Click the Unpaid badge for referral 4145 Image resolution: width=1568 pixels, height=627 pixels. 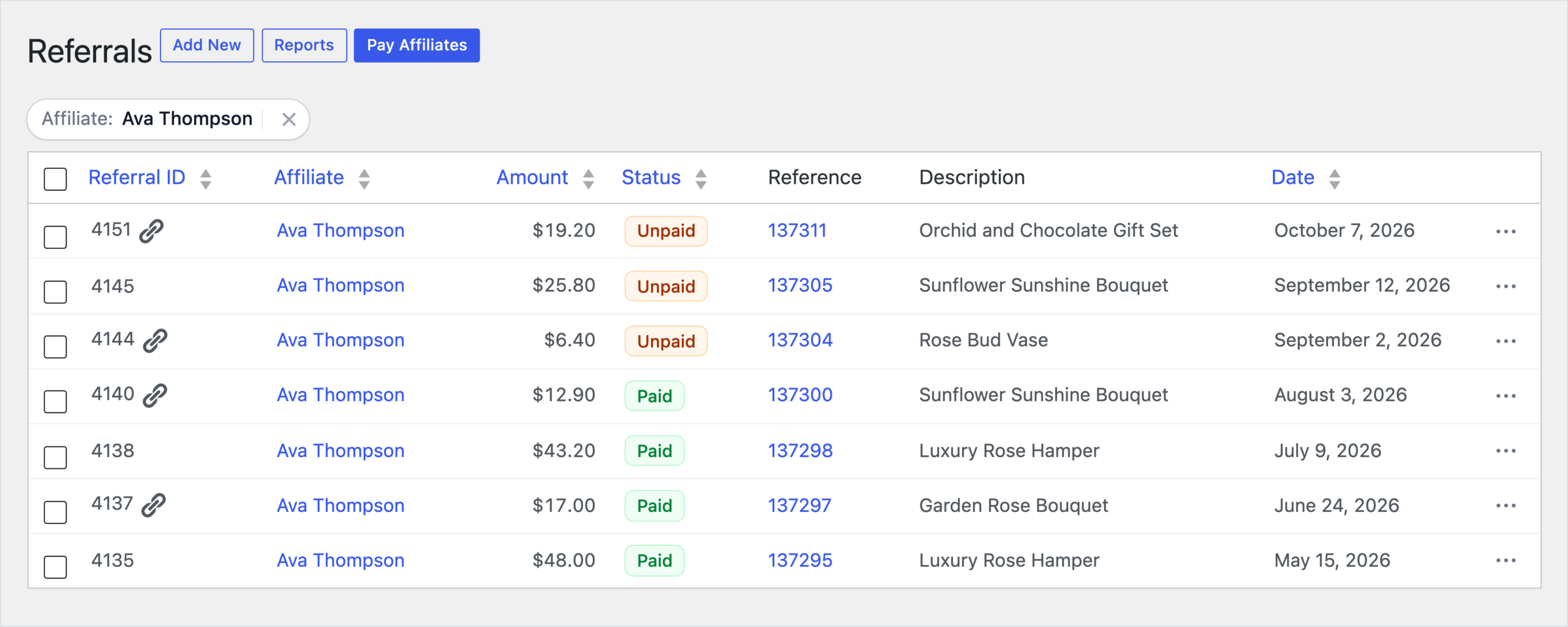pos(666,286)
